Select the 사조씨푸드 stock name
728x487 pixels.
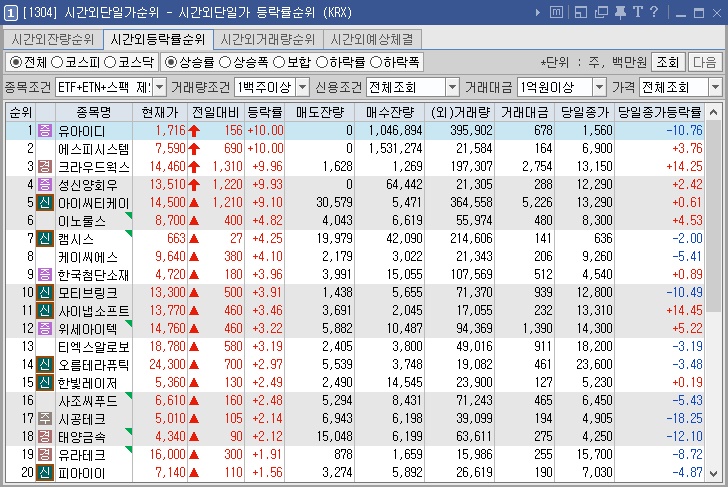(x=88, y=401)
